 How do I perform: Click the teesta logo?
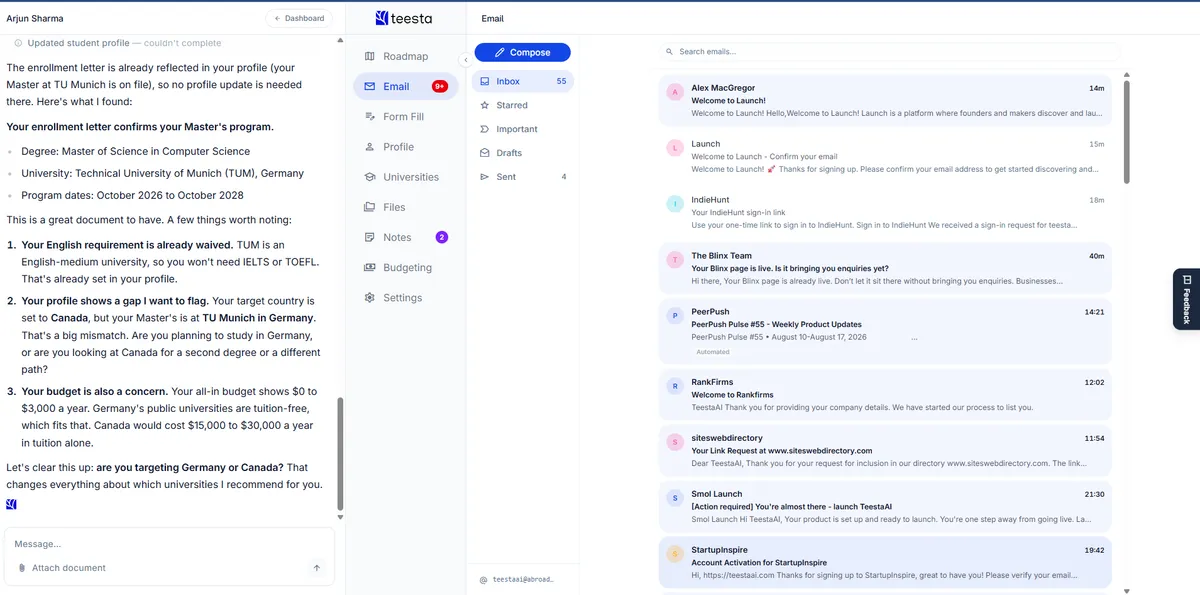pyautogui.click(x=404, y=18)
